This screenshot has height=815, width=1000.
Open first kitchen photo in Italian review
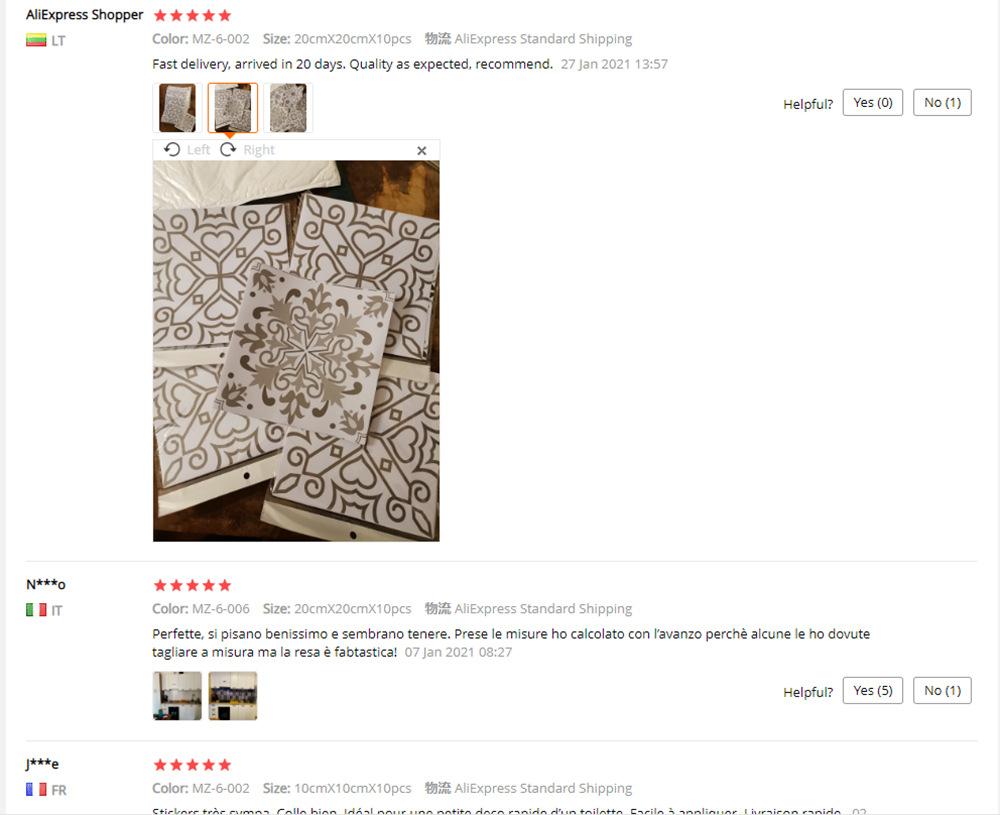(x=177, y=696)
